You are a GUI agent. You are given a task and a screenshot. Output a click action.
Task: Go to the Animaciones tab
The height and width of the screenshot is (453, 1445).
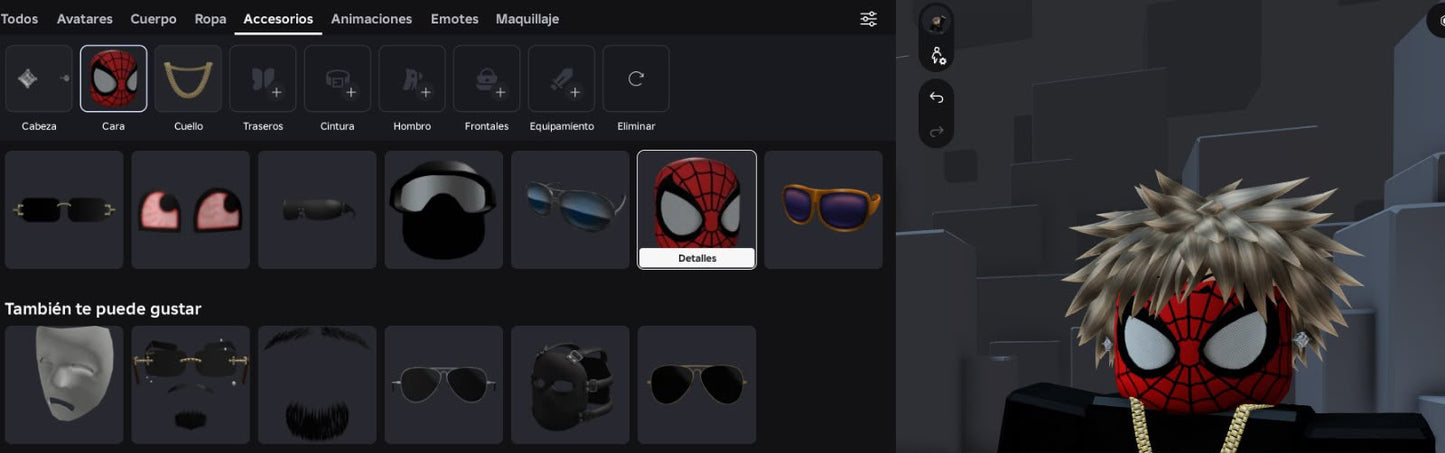[x=371, y=19]
